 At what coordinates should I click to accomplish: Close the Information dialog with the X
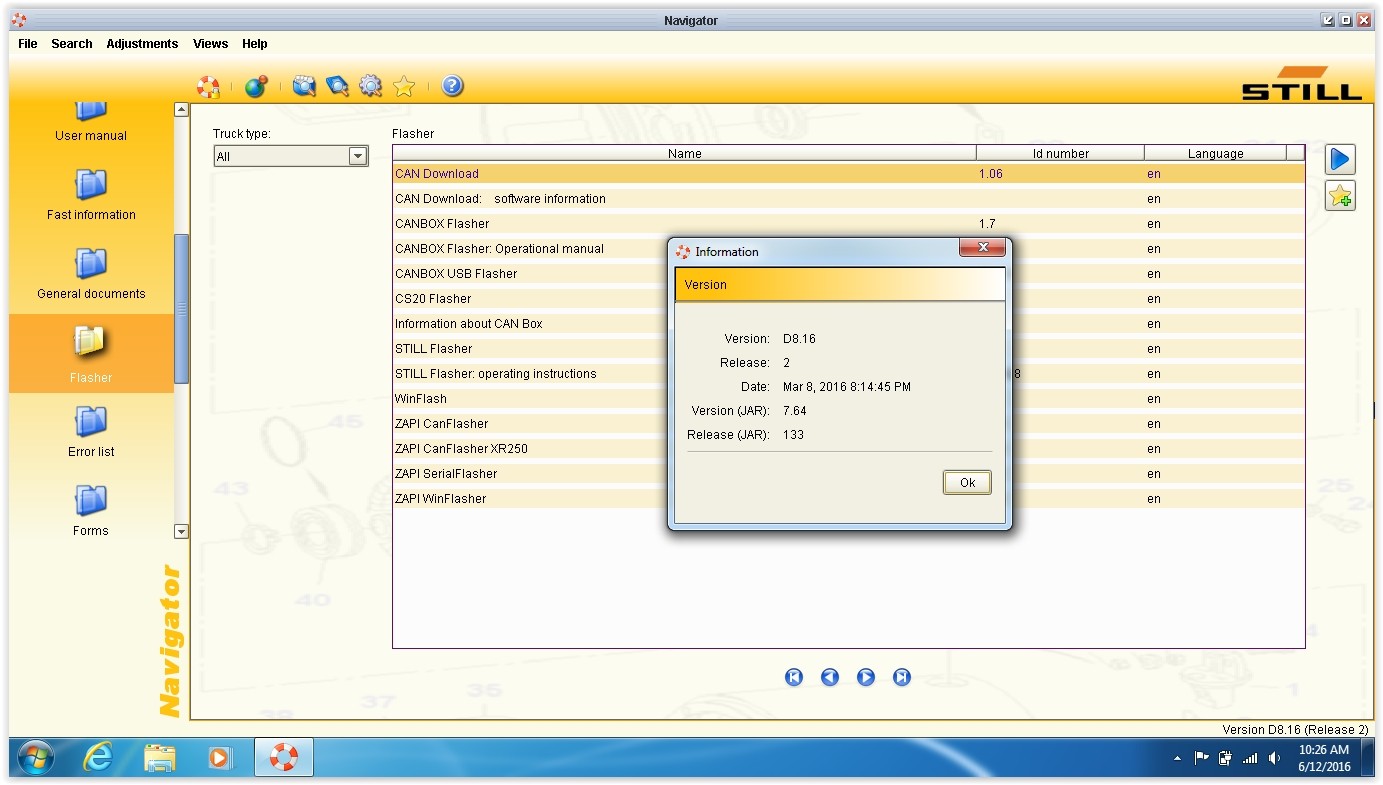coord(983,248)
